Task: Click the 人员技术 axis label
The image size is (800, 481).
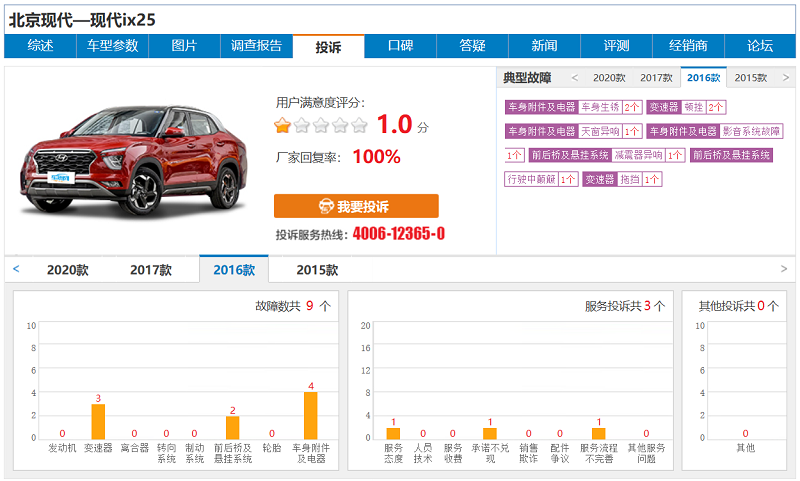Action: coord(423,453)
